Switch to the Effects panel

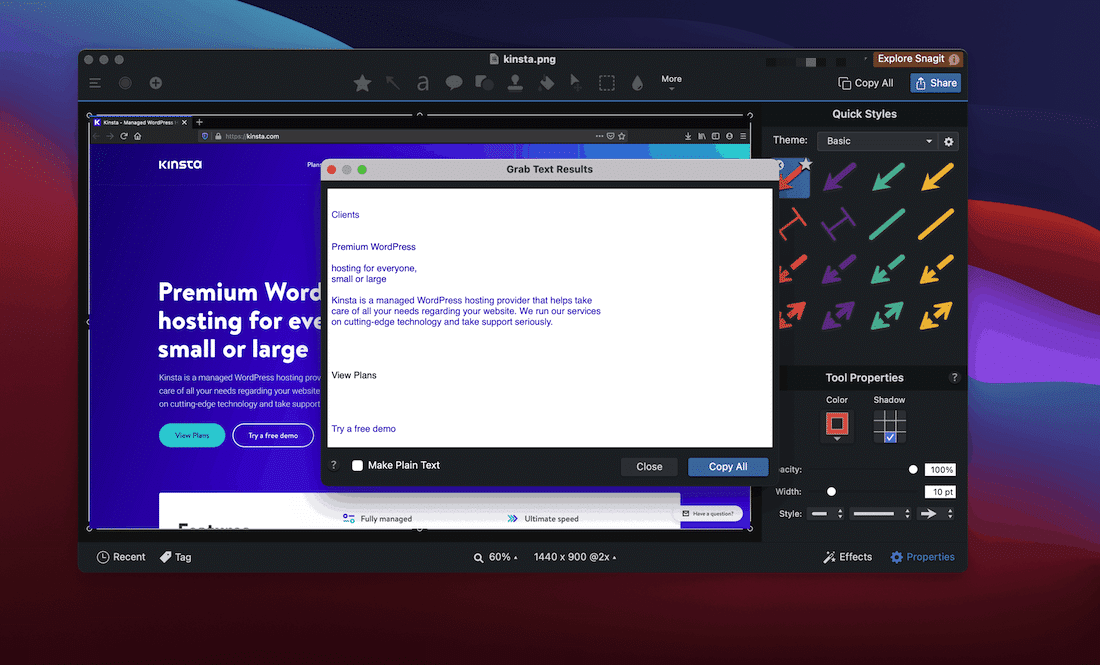point(847,556)
